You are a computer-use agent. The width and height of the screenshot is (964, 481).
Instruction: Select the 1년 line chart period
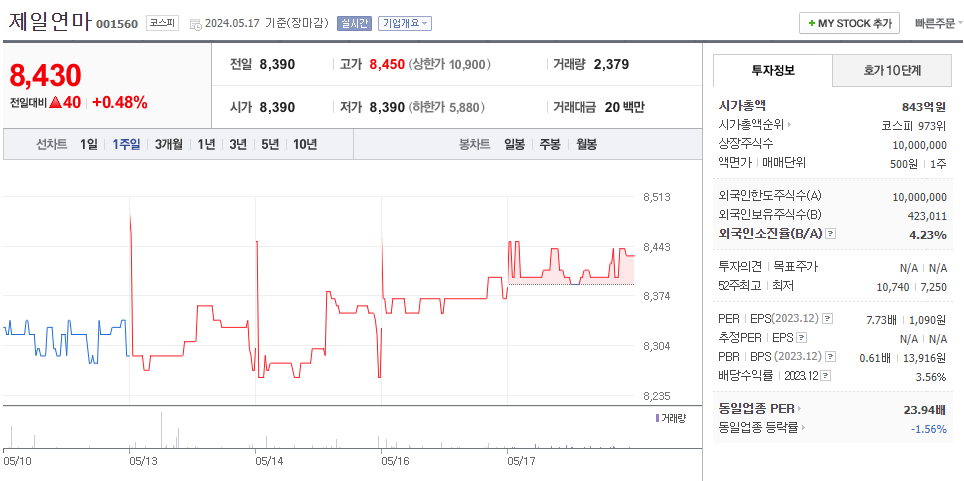206,145
